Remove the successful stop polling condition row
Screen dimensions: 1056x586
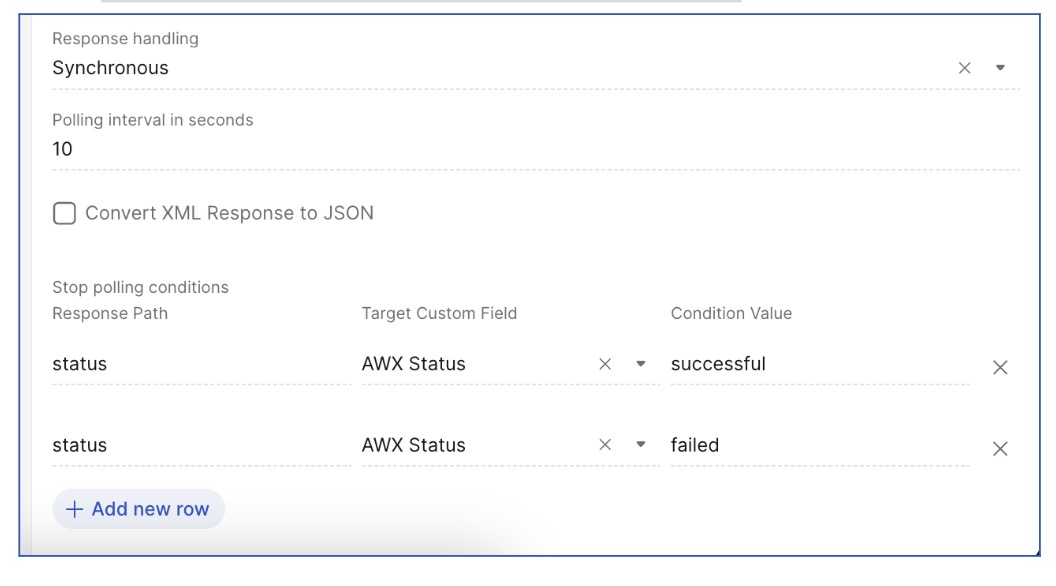pos(999,367)
